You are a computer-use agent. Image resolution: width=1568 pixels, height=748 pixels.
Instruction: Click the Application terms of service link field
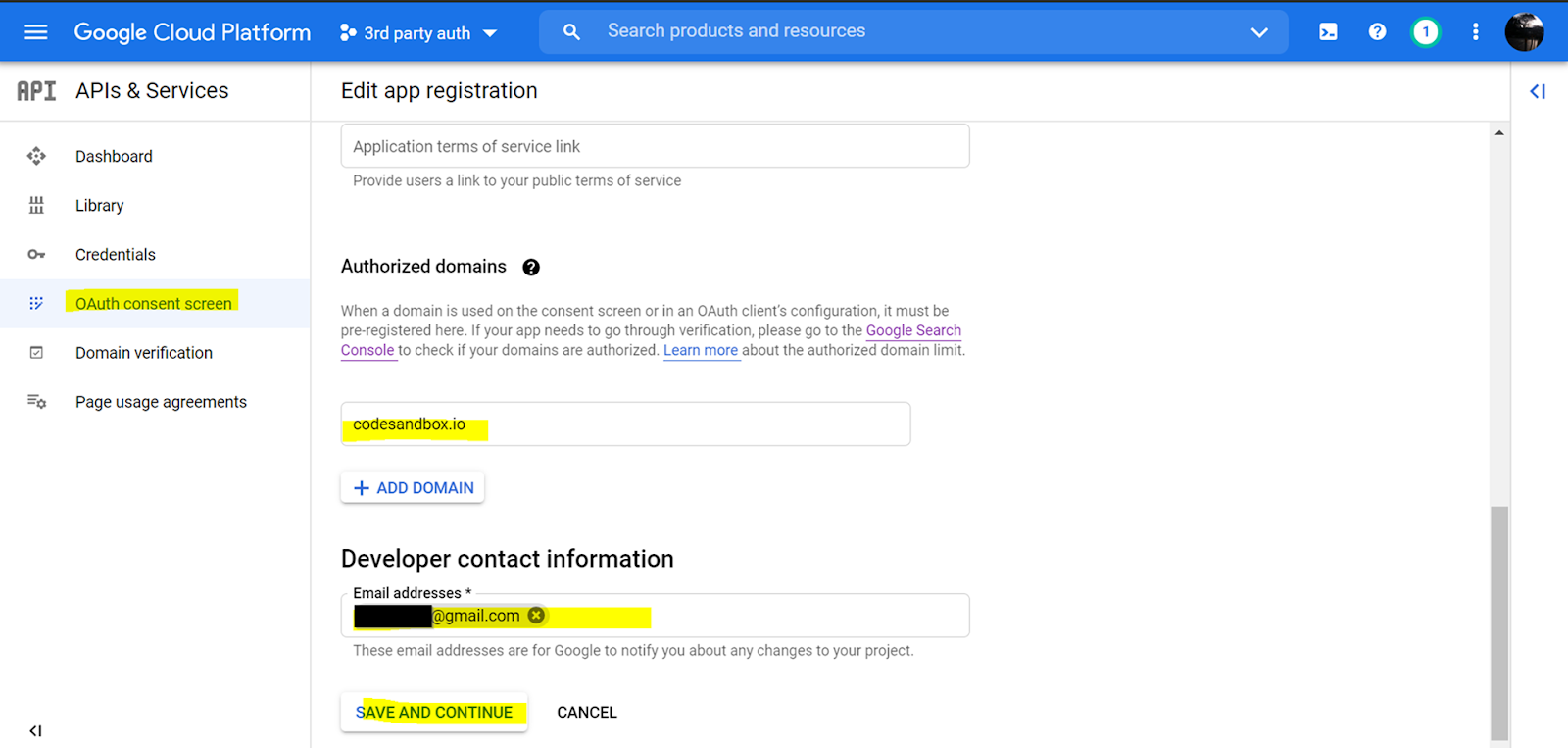[x=655, y=146]
